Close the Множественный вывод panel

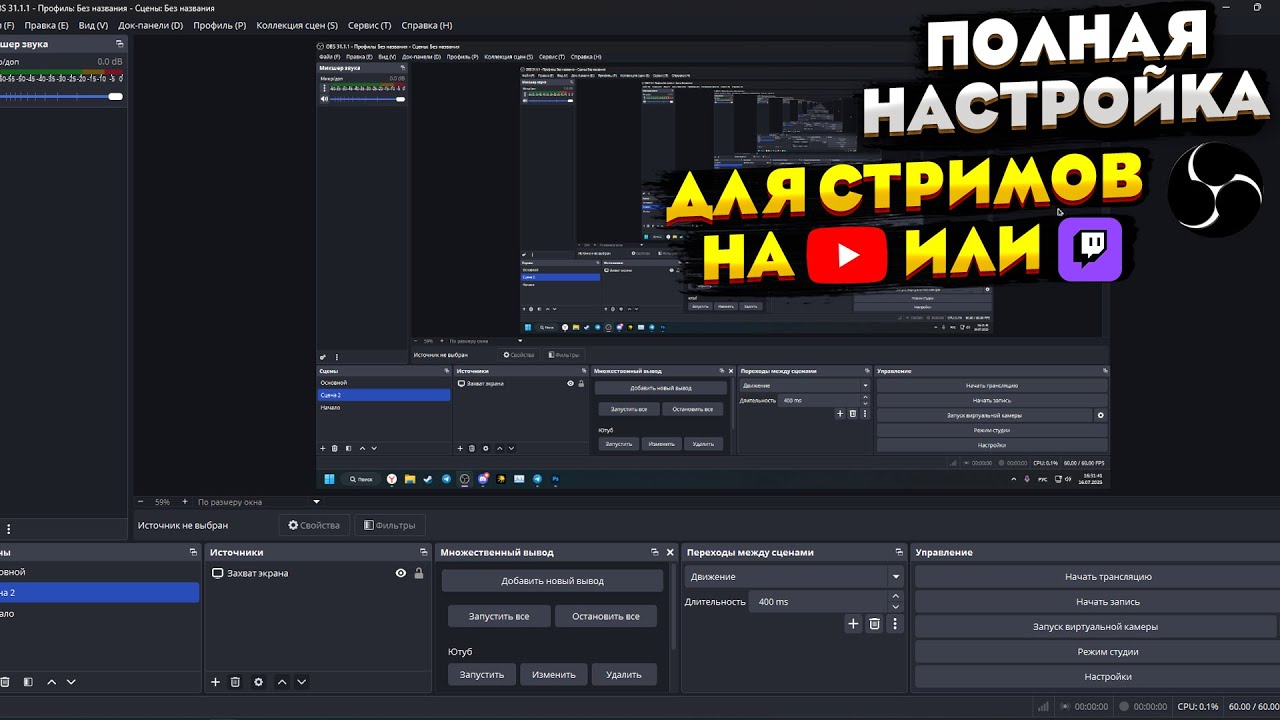pos(670,552)
